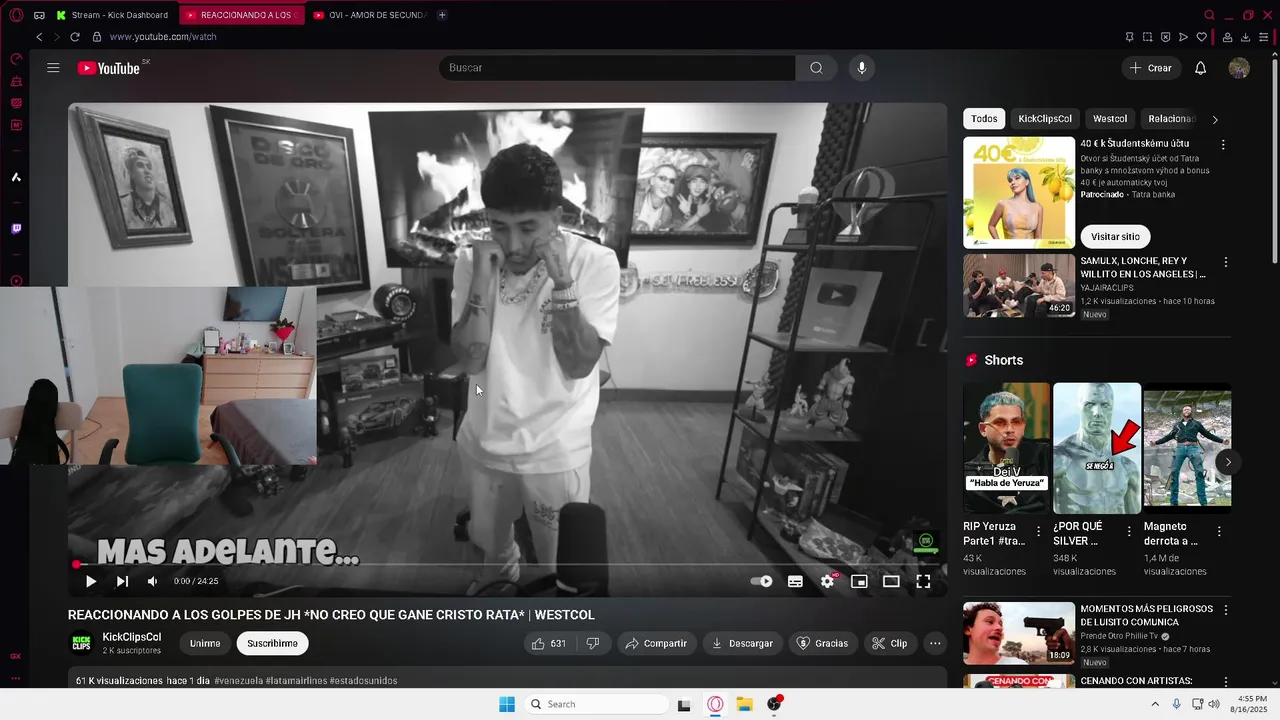Open a new browser tab with plus
The height and width of the screenshot is (720, 1280).
pyautogui.click(x=442, y=15)
